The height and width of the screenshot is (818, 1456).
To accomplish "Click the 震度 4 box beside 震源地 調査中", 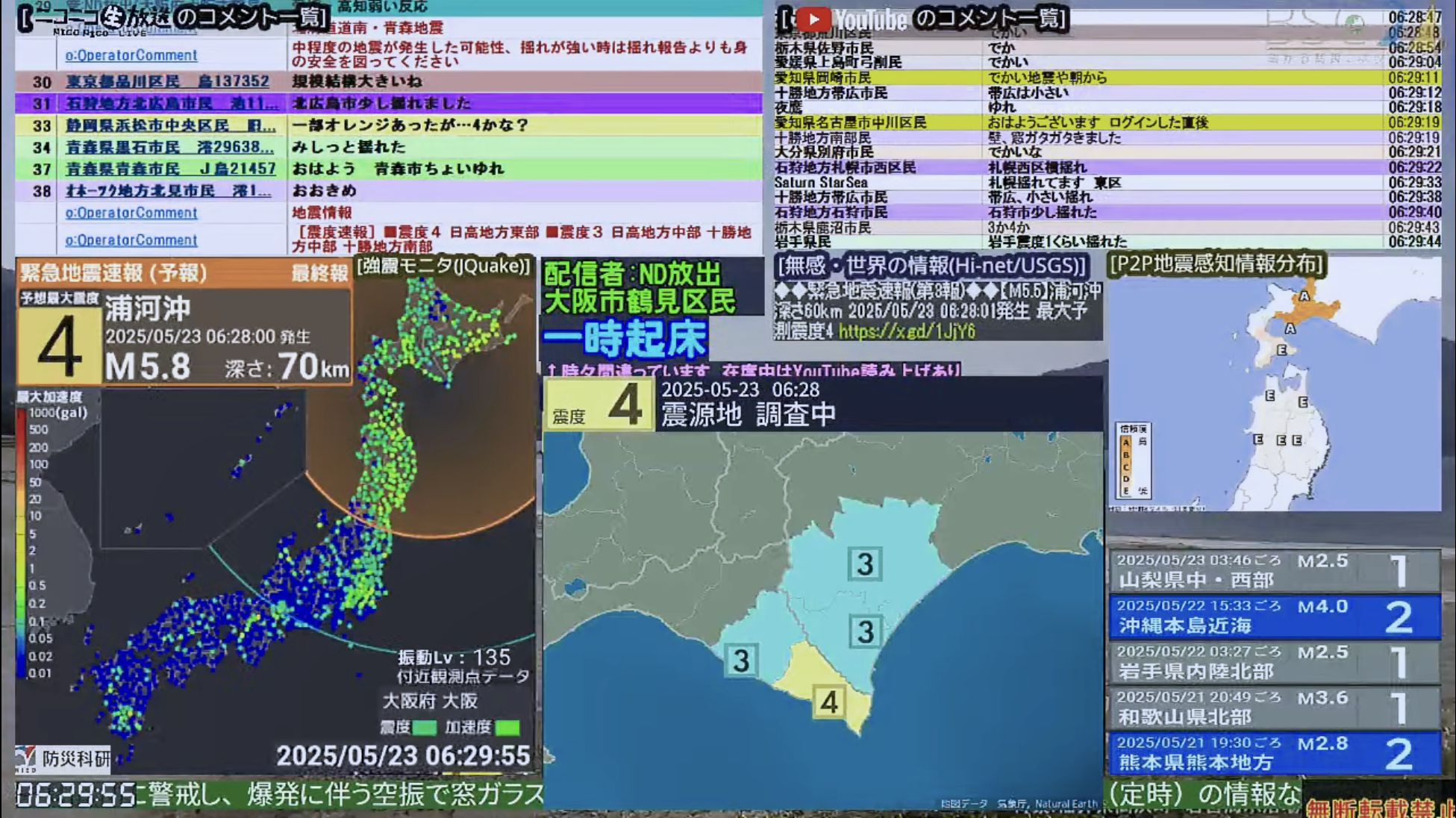I will pos(599,404).
